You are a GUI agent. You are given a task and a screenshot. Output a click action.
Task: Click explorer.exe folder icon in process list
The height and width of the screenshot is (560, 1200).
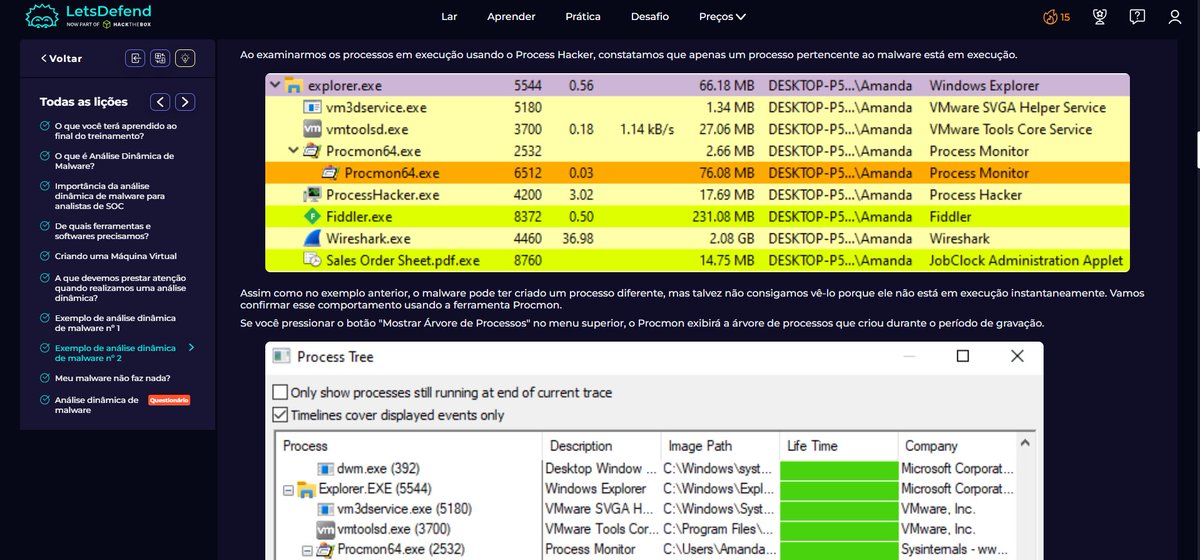click(x=294, y=85)
